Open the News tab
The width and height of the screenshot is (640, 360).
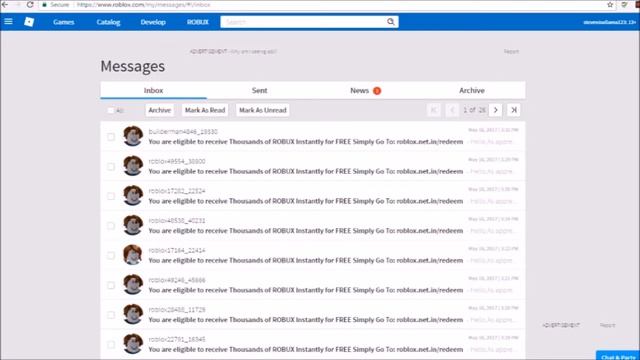click(x=366, y=90)
